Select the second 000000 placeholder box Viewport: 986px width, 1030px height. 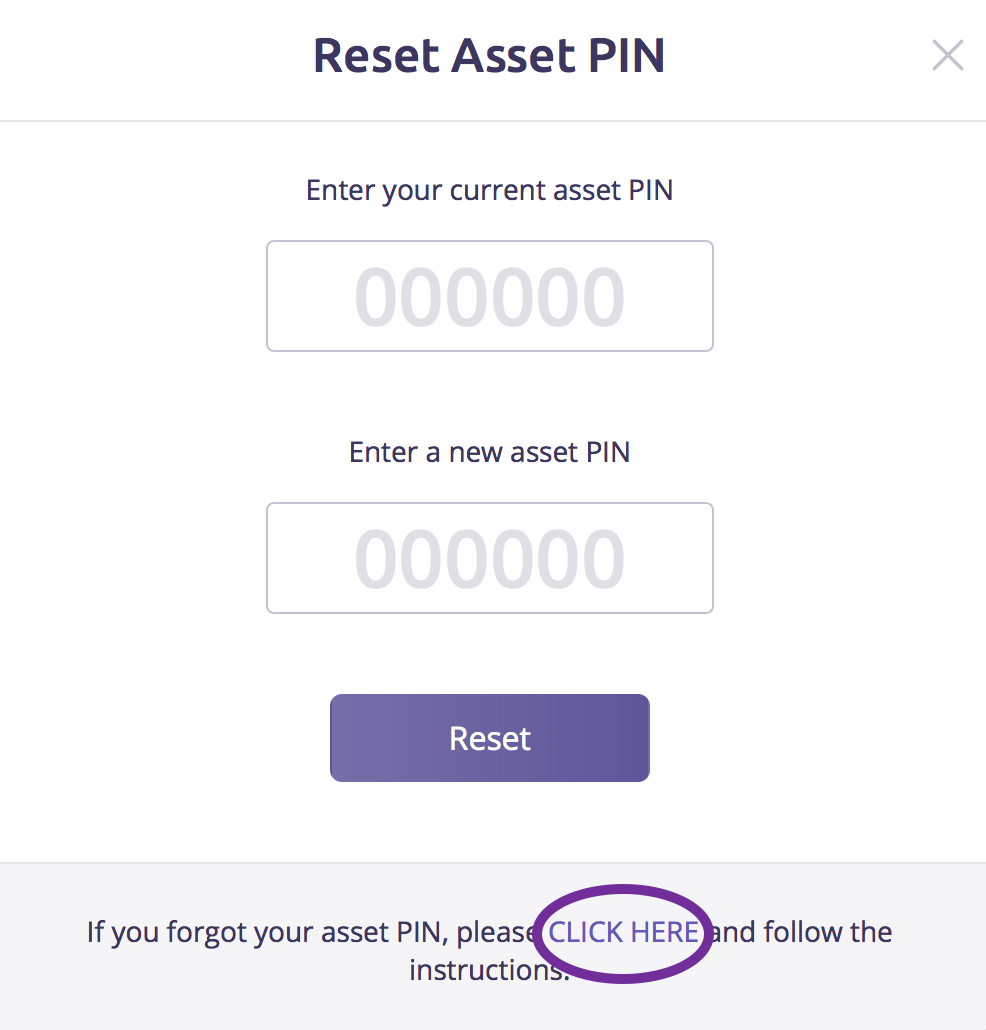[x=490, y=558]
